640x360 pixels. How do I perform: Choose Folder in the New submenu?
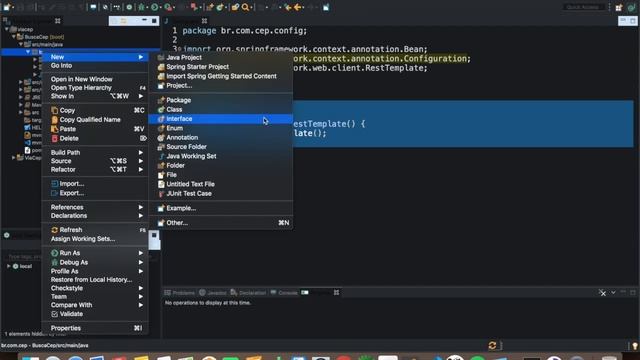[x=220, y=165]
